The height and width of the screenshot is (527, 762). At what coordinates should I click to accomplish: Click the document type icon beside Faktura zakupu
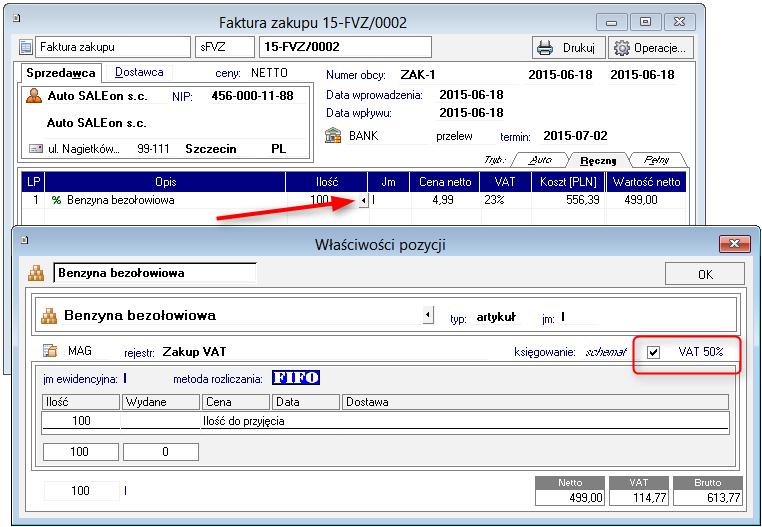(25, 47)
